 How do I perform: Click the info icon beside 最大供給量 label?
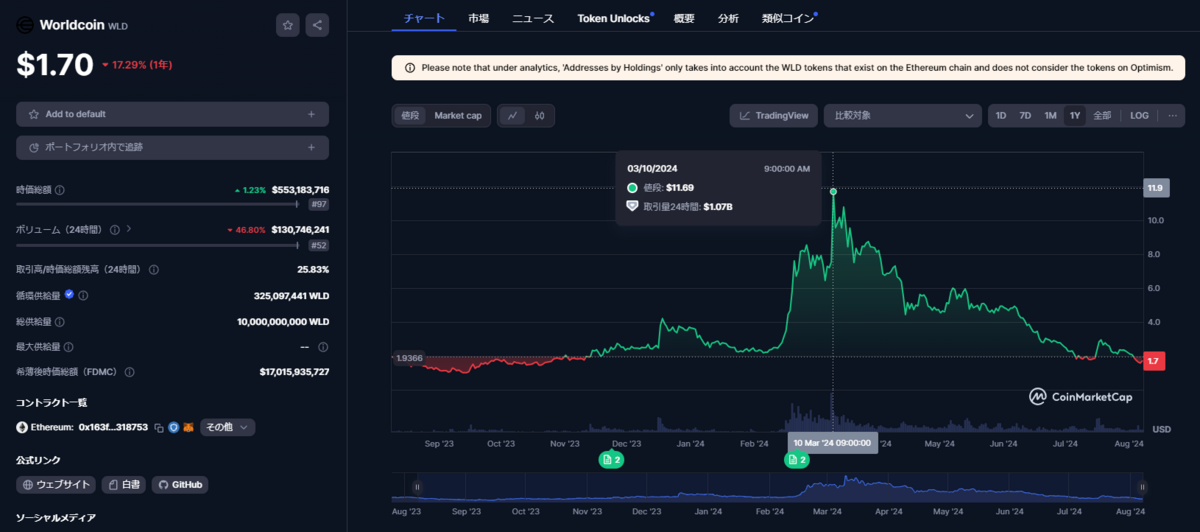pyautogui.click(x=69, y=347)
